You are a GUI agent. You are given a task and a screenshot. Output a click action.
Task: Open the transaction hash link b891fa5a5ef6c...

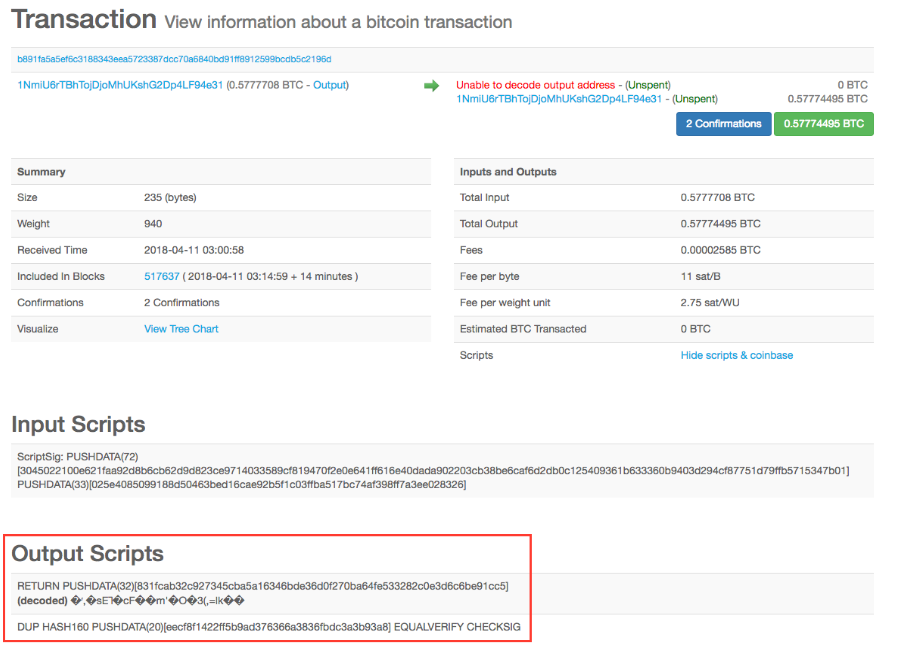click(174, 60)
